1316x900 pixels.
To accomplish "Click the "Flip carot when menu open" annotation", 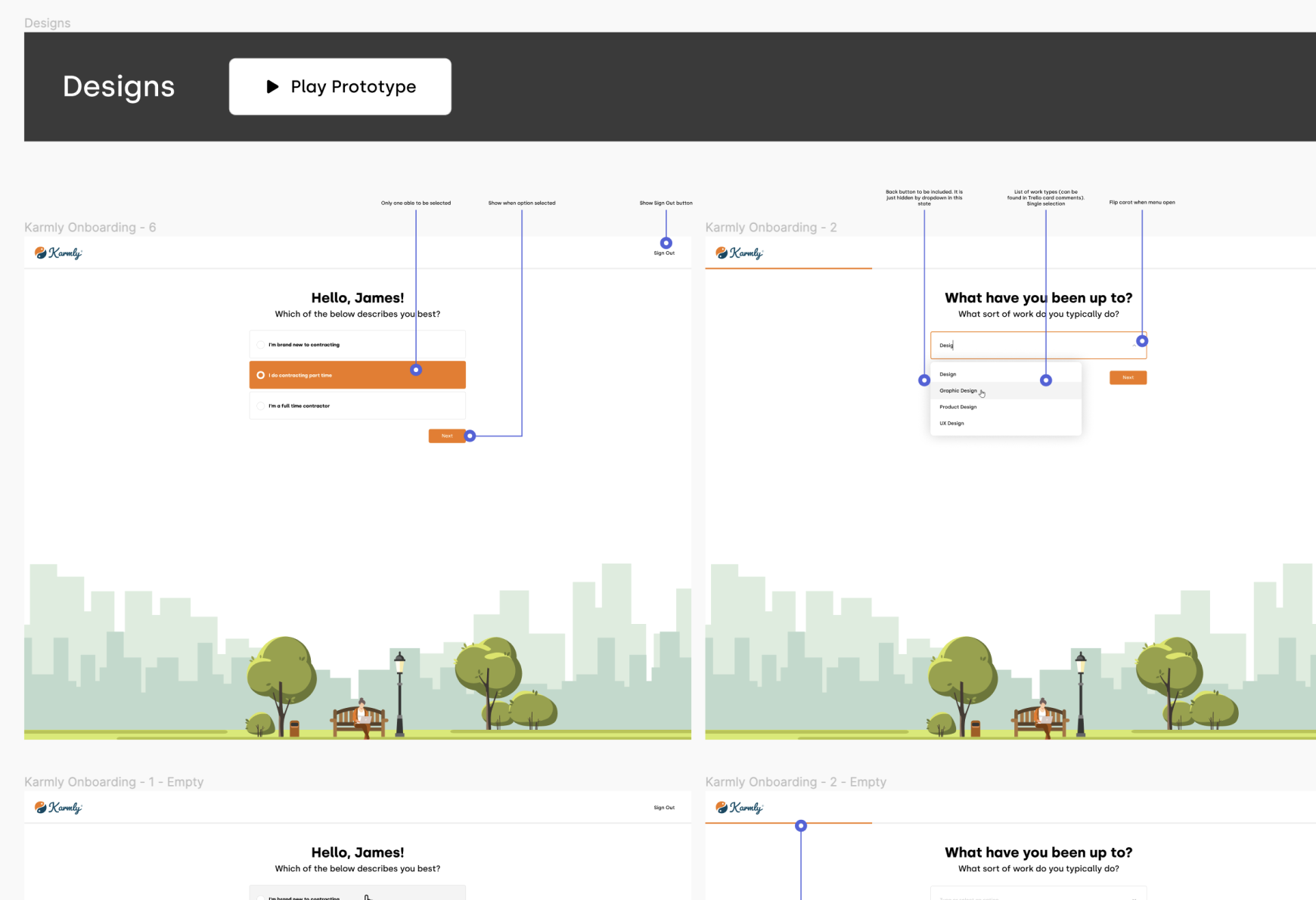I will pyautogui.click(x=1142, y=202).
